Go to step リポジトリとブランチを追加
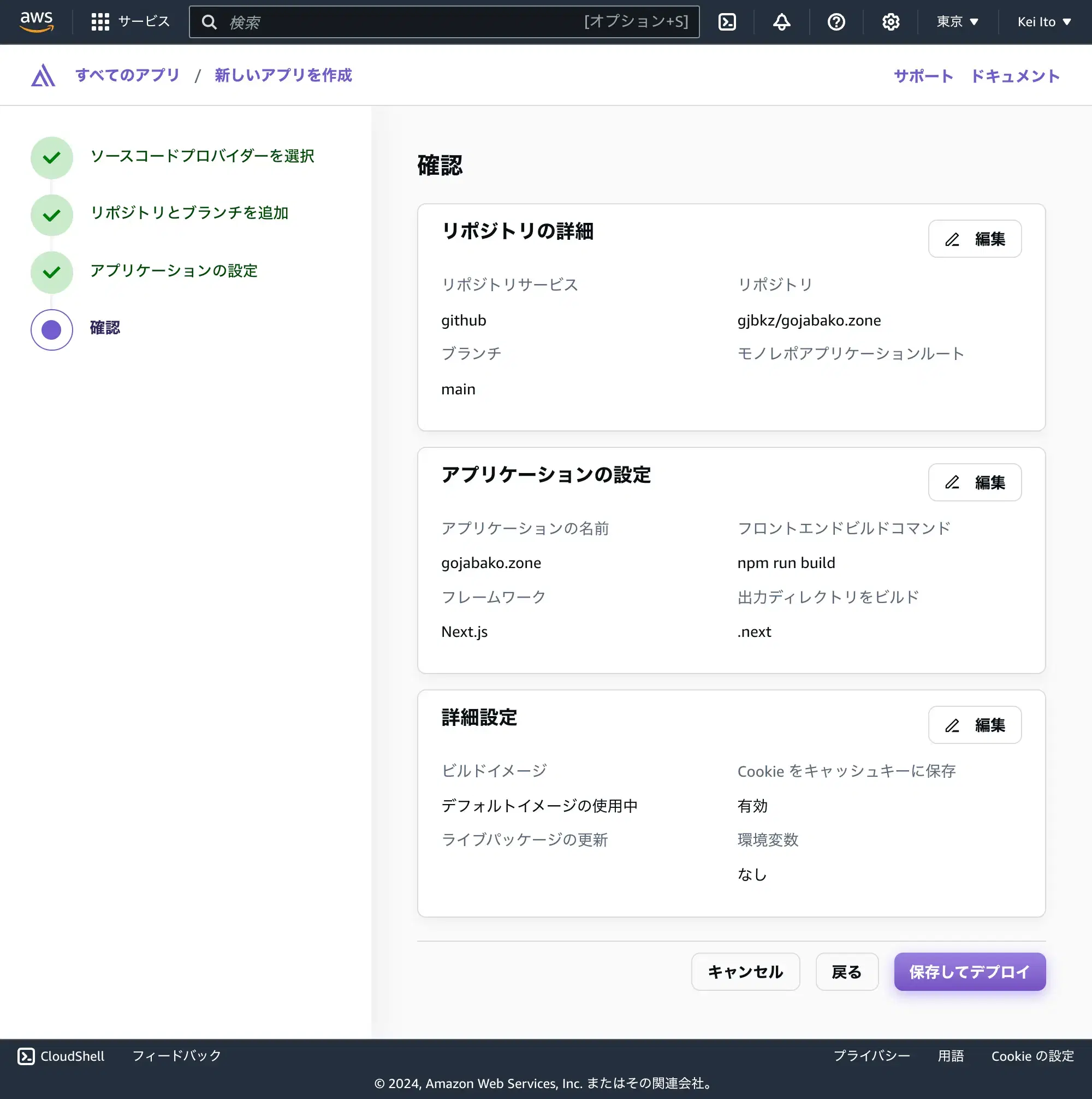 click(189, 212)
